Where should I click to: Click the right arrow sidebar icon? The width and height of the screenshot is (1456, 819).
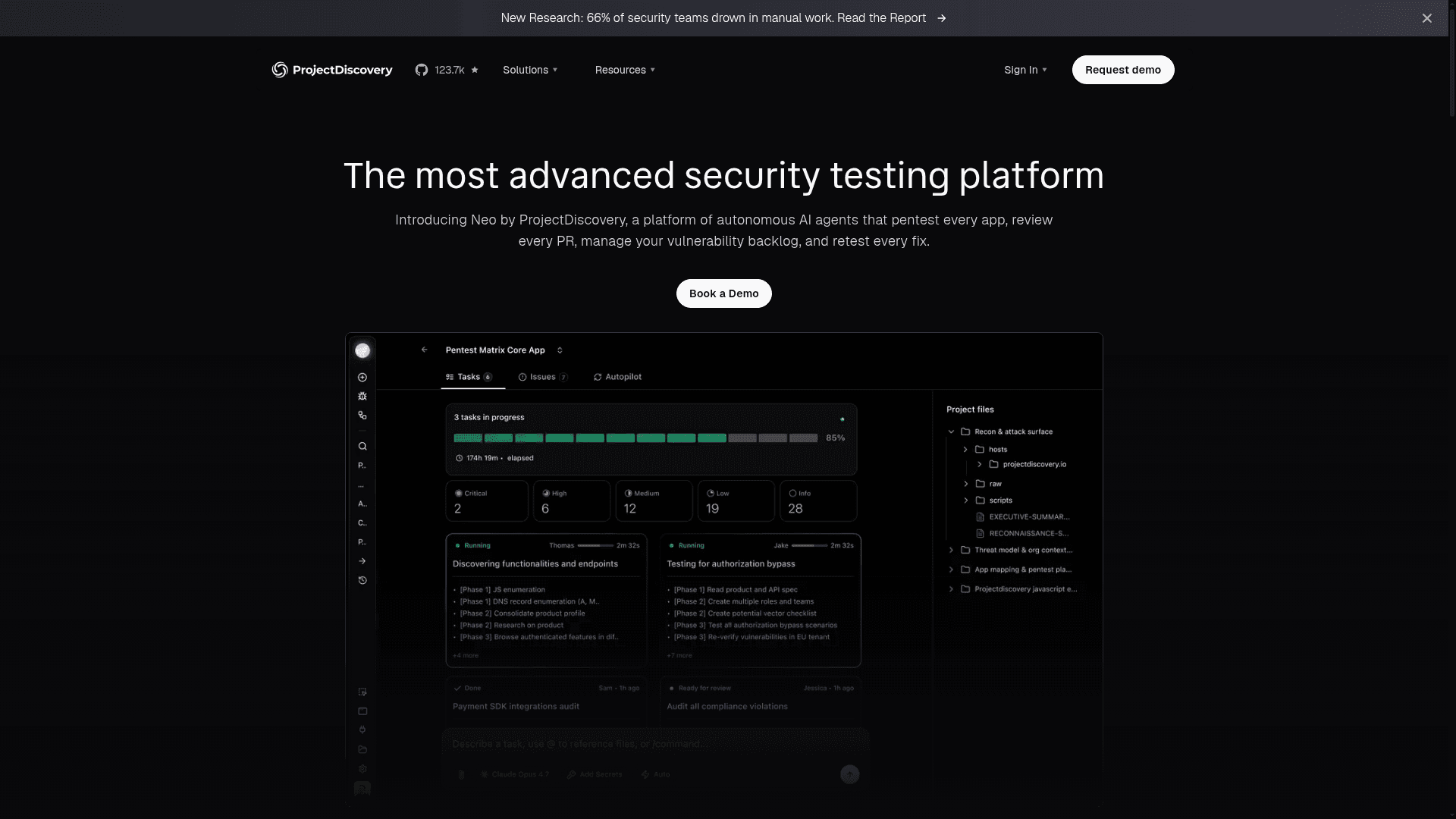coord(362,561)
